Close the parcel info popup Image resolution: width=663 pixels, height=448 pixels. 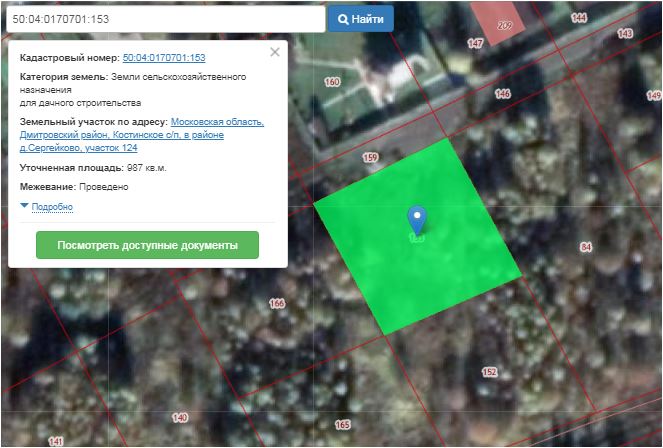pos(275,52)
